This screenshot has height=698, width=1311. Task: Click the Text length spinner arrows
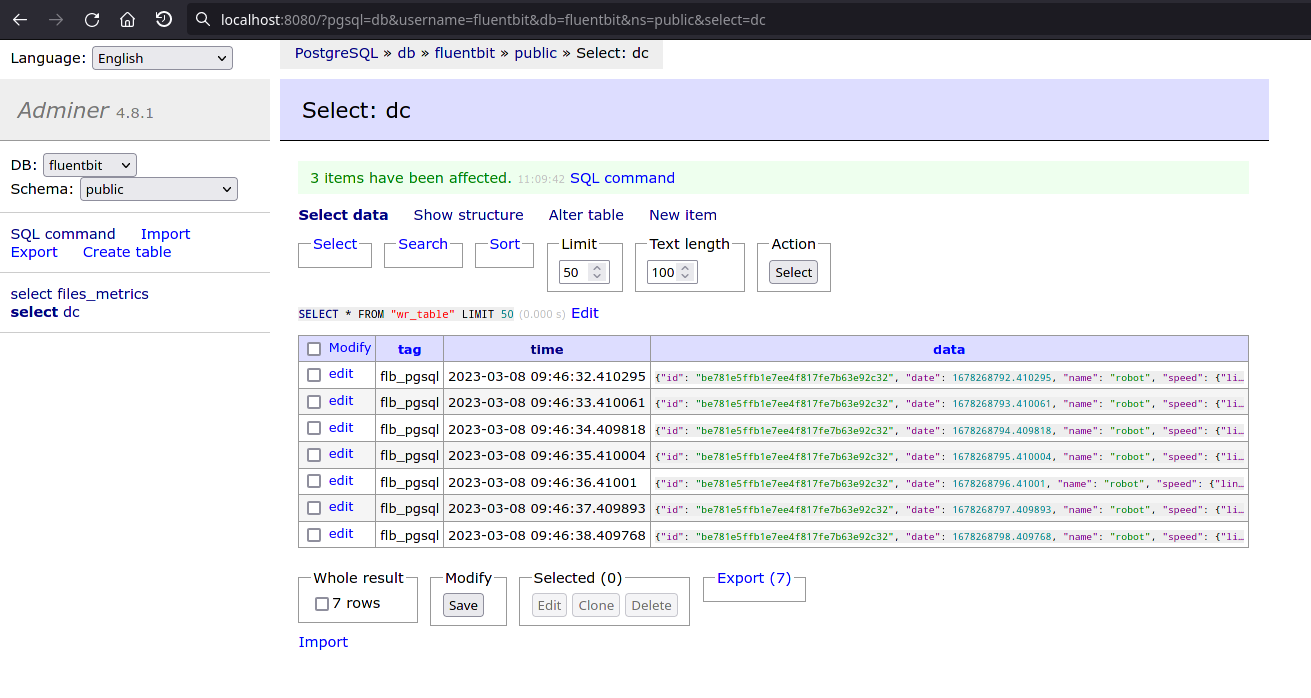[687, 272]
